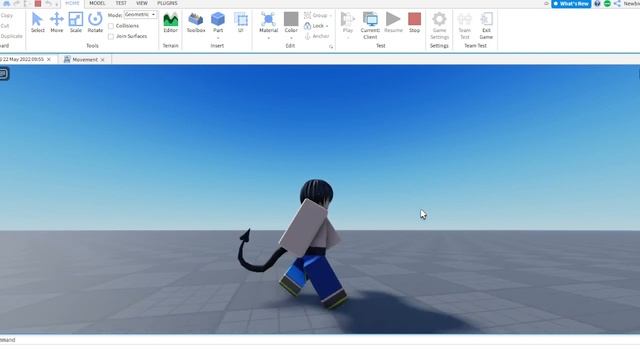
Task: Click the Copy button
Action: [x=7, y=16]
